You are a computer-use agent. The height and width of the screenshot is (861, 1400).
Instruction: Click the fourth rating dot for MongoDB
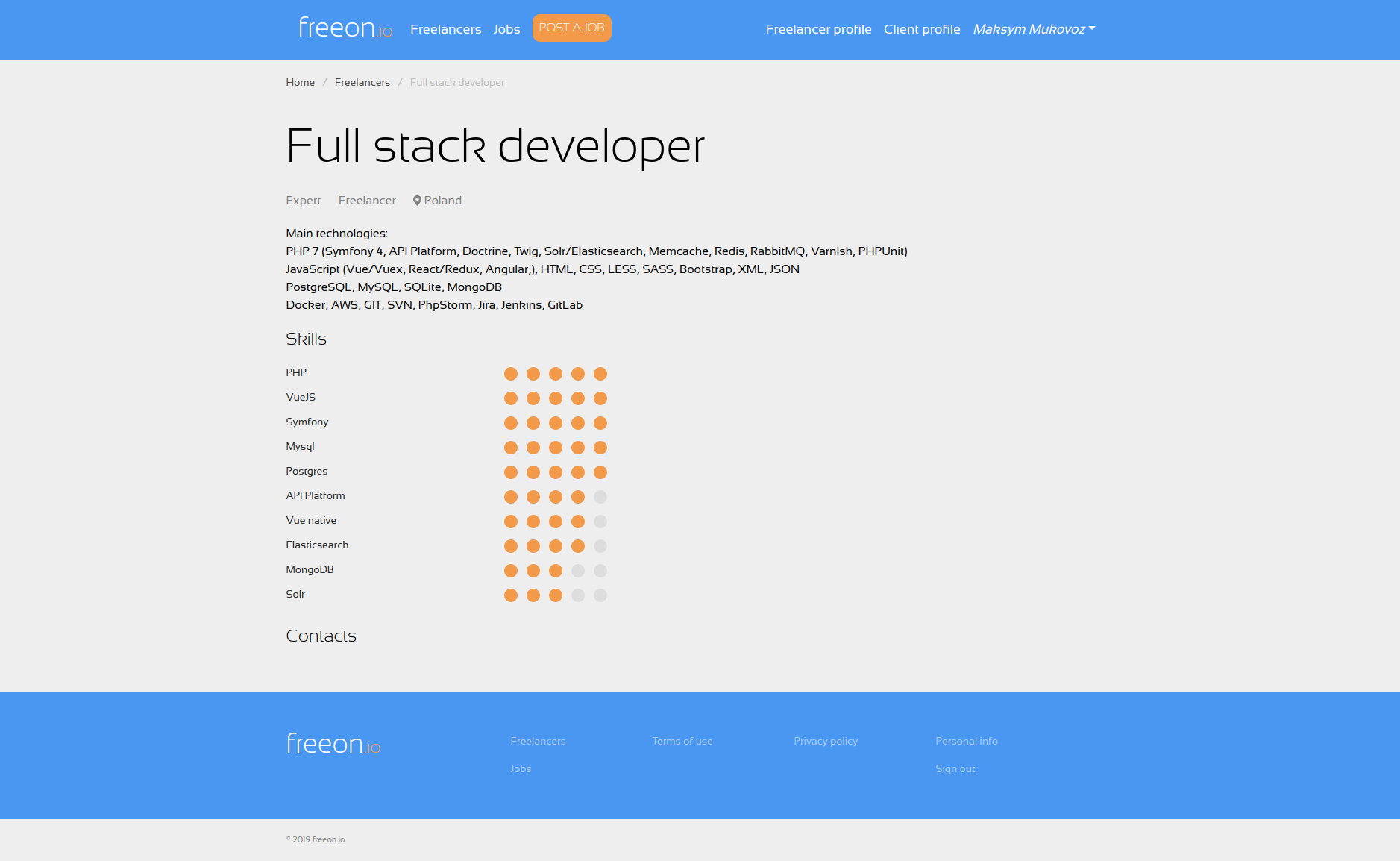point(577,571)
